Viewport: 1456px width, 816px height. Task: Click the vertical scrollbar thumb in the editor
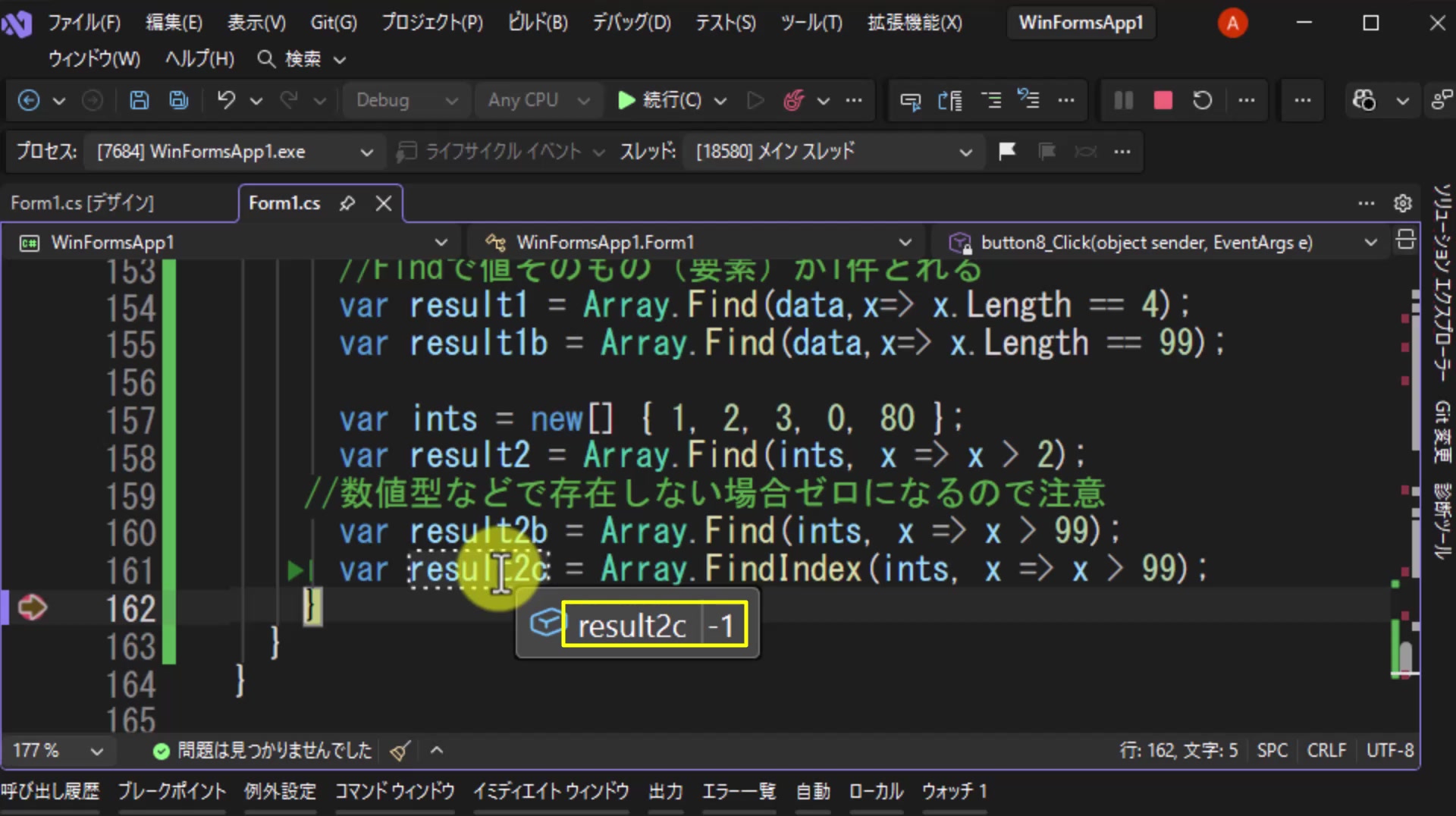coord(1405,657)
